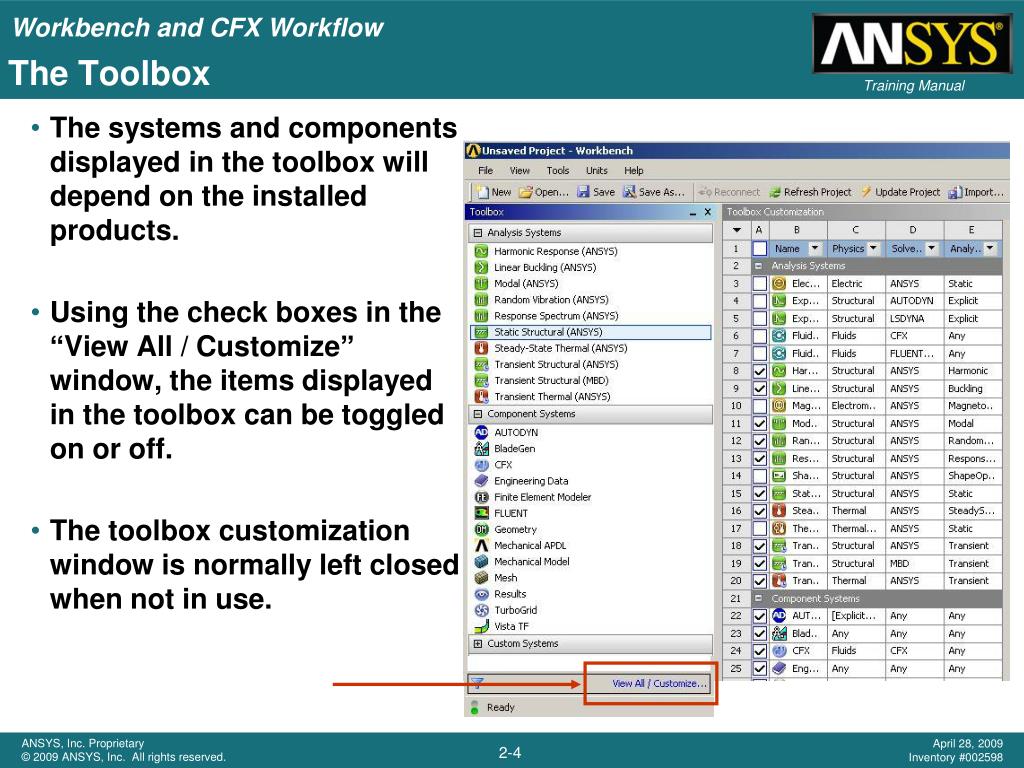Open the Analysis column filter dropdown
The width and height of the screenshot is (1024, 768).
[990, 248]
